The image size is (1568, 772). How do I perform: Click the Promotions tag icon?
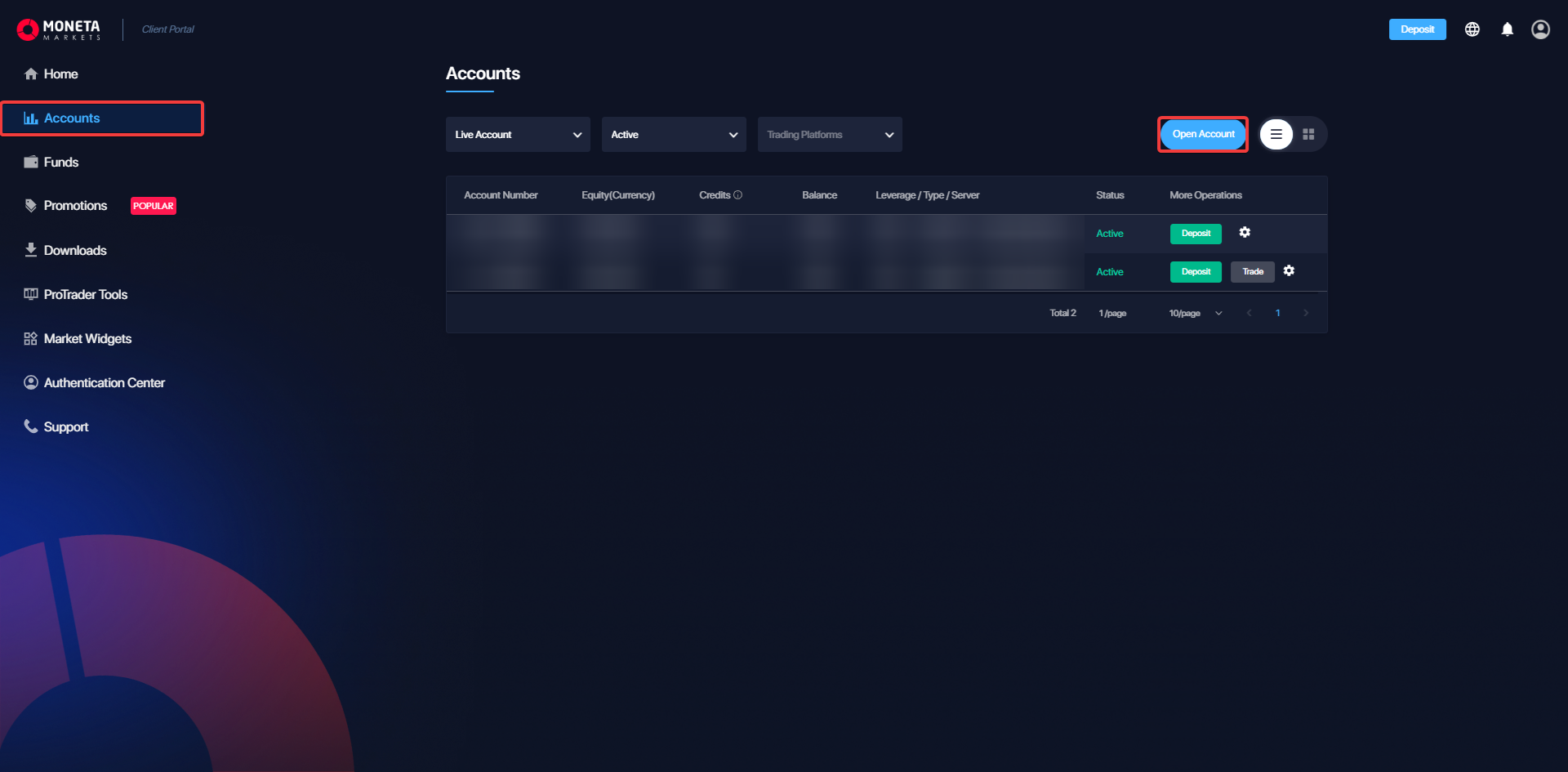(x=31, y=206)
